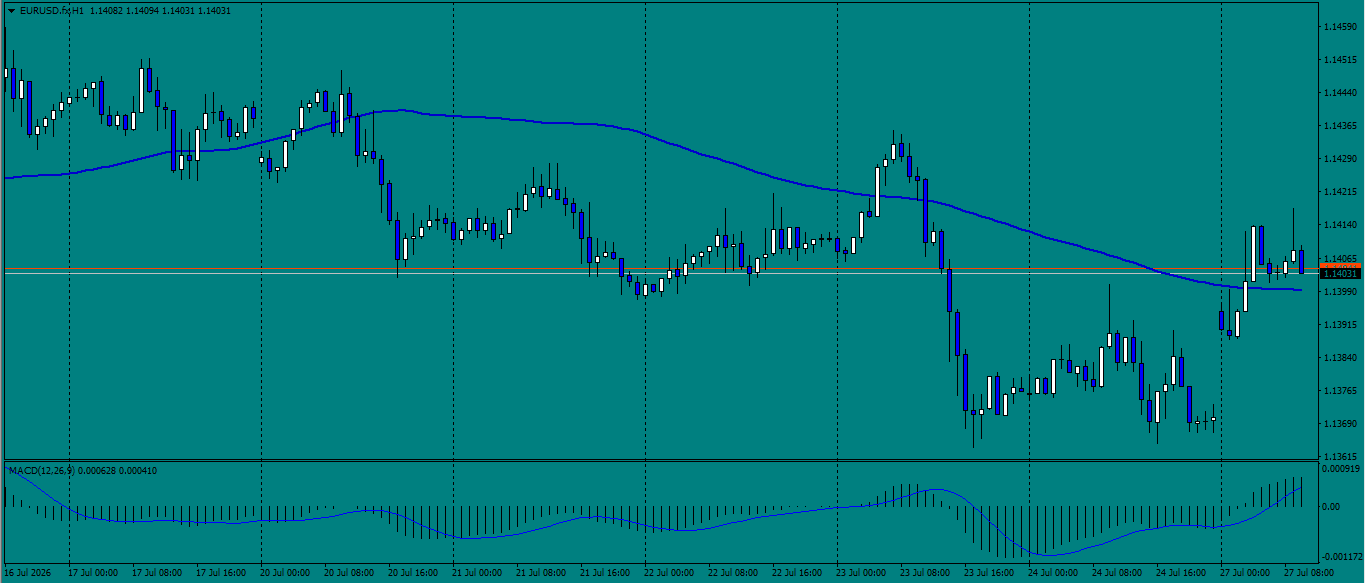This screenshot has width=1366, height=583.
Task: Click the 24 Jul 08:00 time label
Action: [1117, 574]
